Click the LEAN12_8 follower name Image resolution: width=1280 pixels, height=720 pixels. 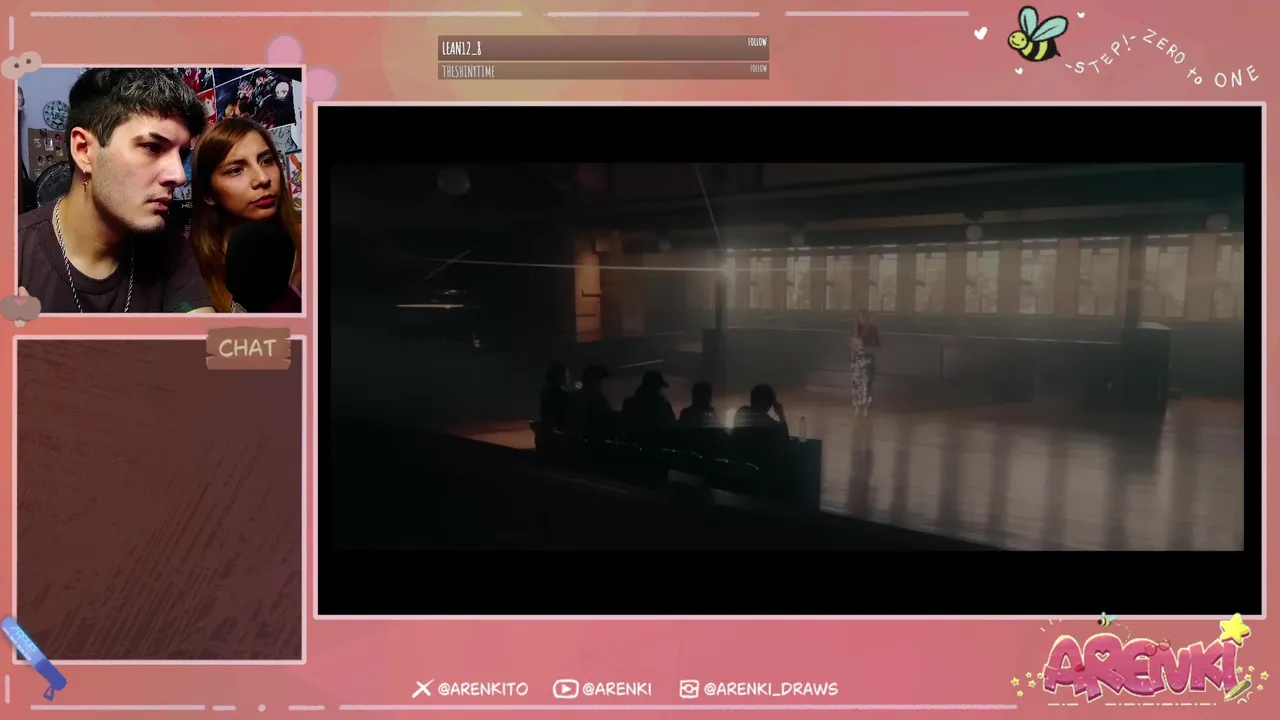click(x=462, y=48)
